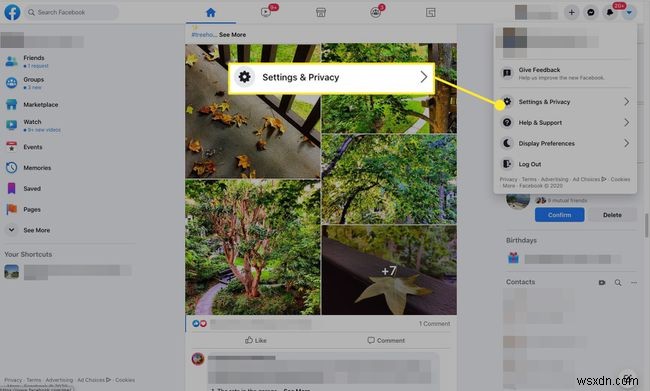This screenshot has width=650, height=391.
Task: Open the Home tab
Action: click(x=211, y=12)
